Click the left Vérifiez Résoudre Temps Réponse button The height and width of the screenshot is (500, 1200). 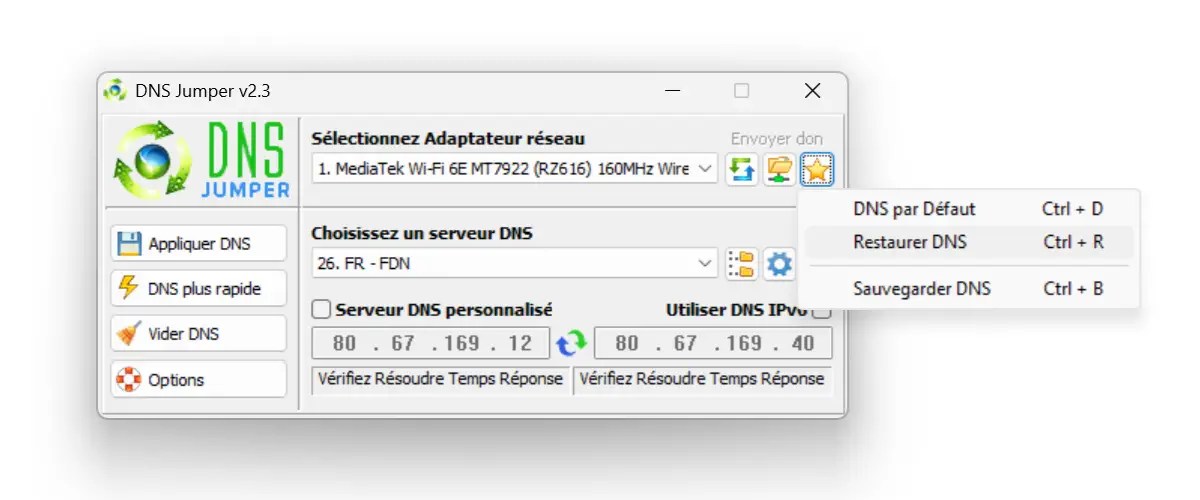441,379
